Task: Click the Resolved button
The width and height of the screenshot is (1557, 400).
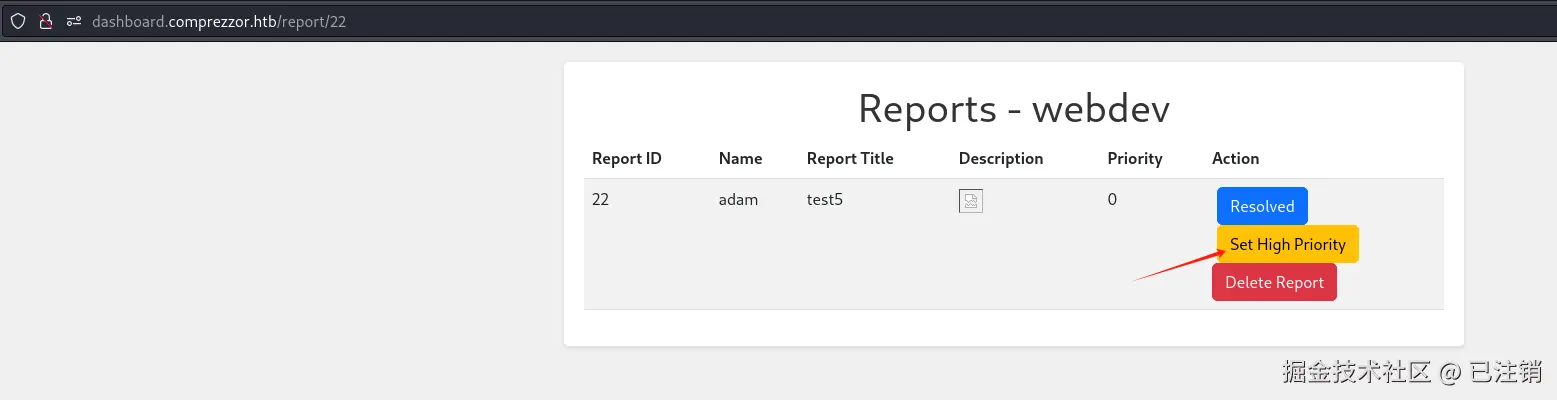Action: coord(1262,206)
